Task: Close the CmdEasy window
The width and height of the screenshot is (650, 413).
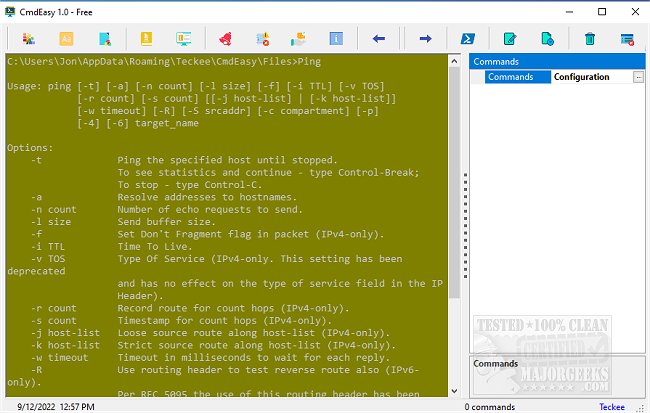Action: pyautogui.click(x=635, y=12)
